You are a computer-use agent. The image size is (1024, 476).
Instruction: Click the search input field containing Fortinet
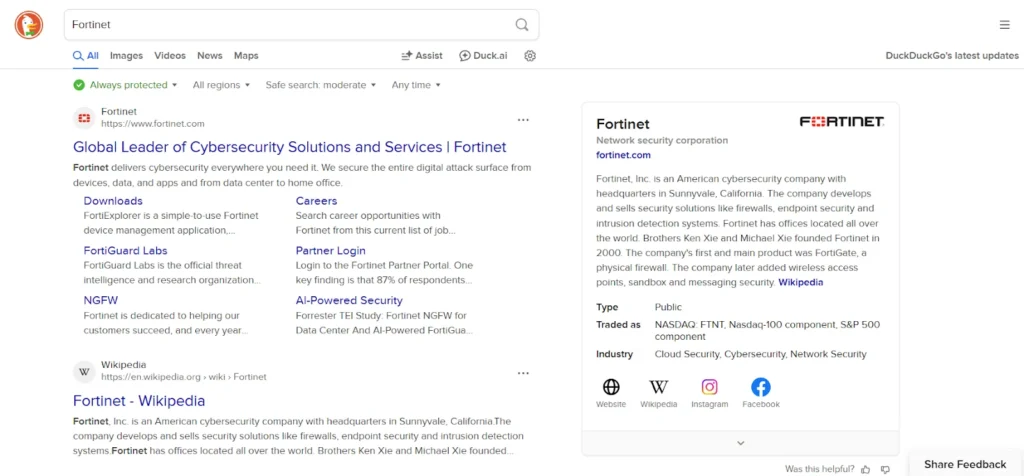coord(290,25)
